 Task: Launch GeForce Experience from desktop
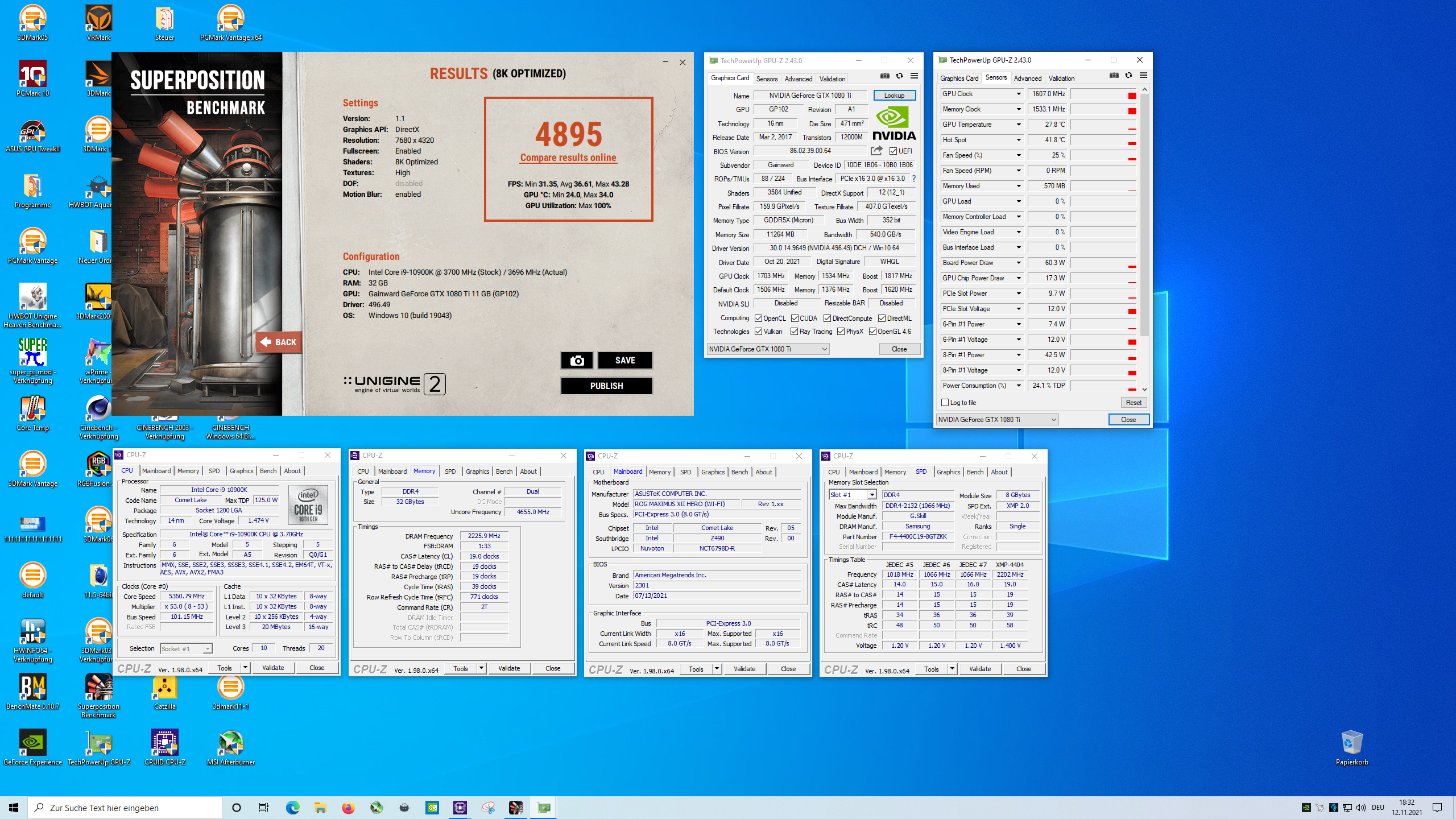32,747
